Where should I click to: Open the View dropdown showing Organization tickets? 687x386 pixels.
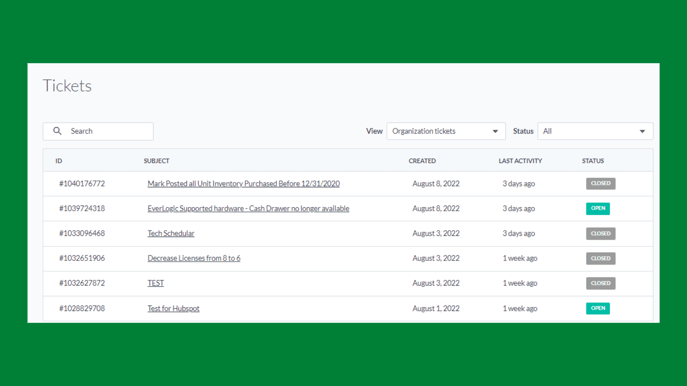[446, 131]
